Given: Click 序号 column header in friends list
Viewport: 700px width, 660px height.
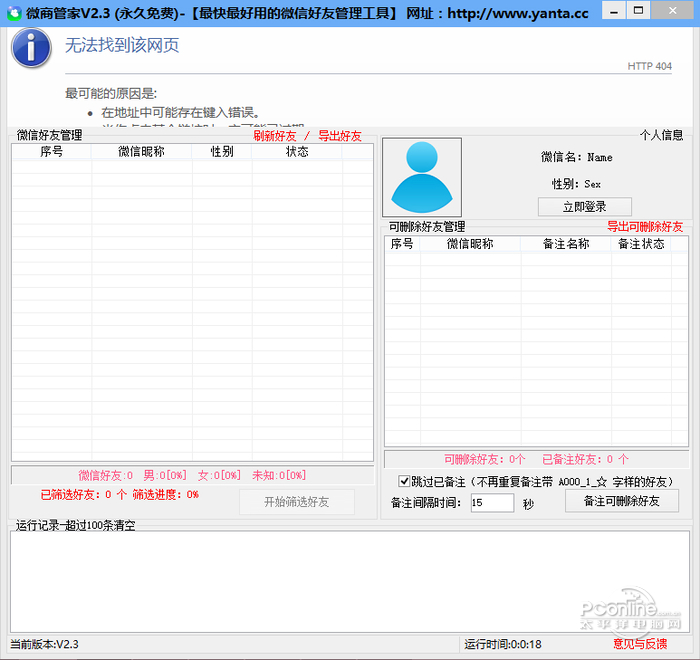Looking at the screenshot, I should coord(51,151).
